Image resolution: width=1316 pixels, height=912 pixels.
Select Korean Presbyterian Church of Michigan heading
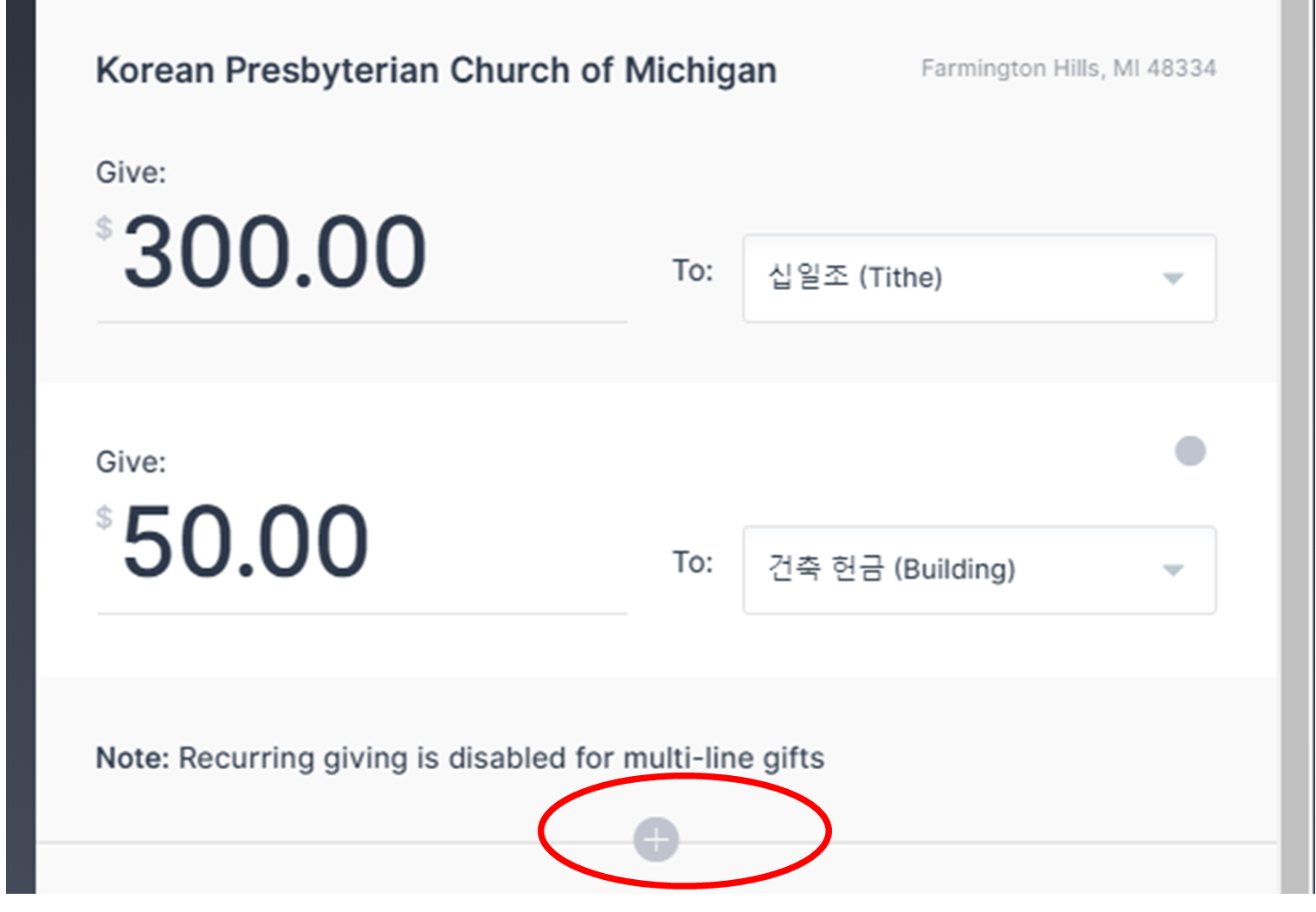pyautogui.click(x=435, y=71)
